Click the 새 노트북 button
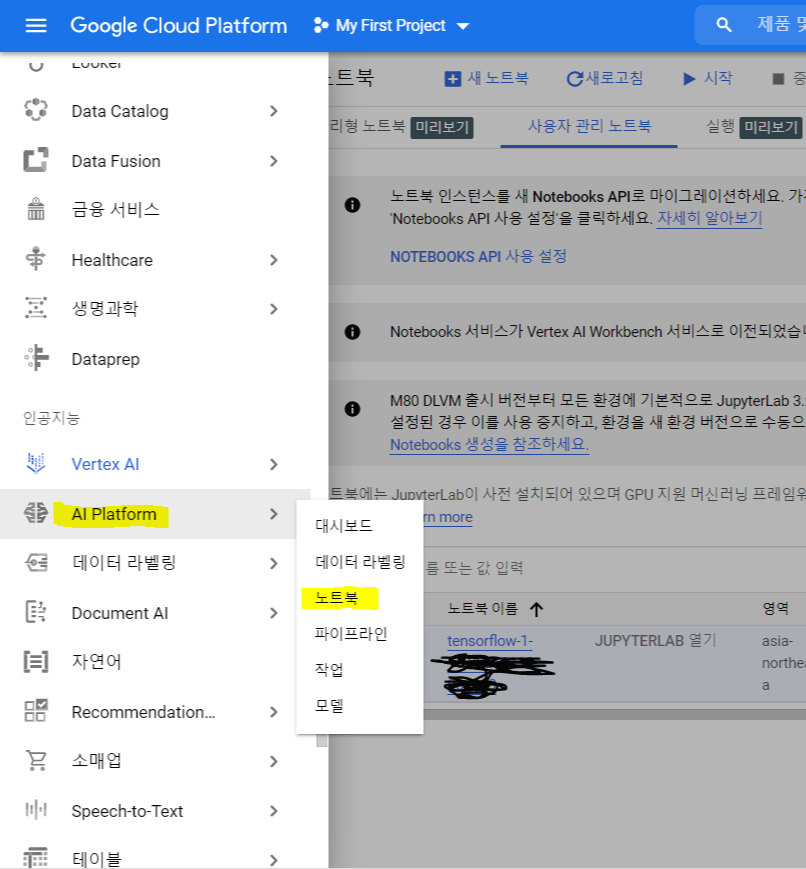This screenshot has width=806, height=869. click(x=487, y=78)
